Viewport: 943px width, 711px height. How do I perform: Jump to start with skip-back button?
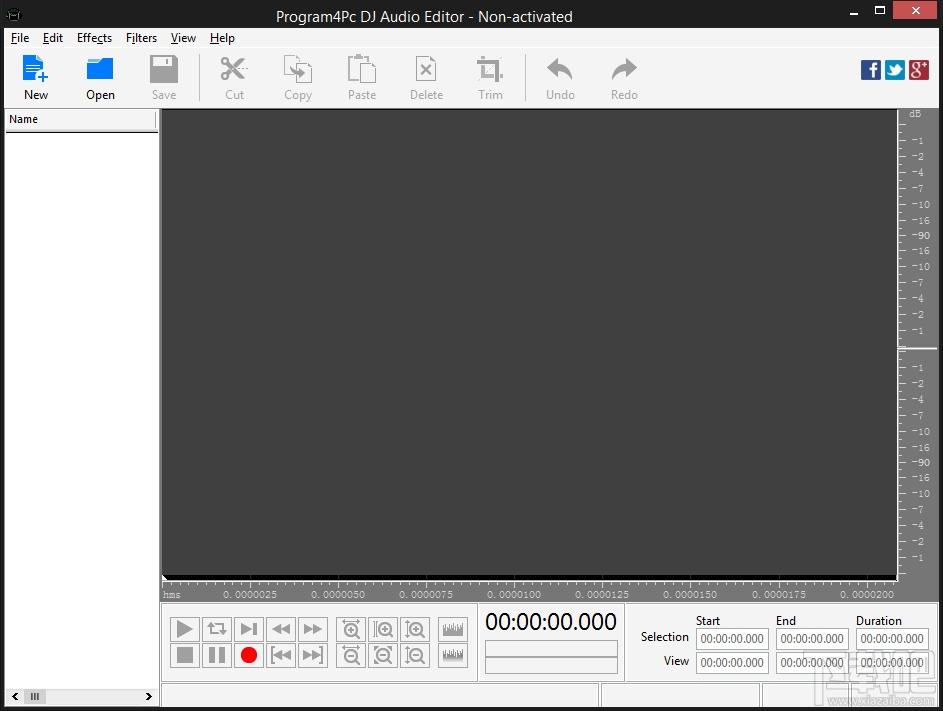tap(281, 655)
